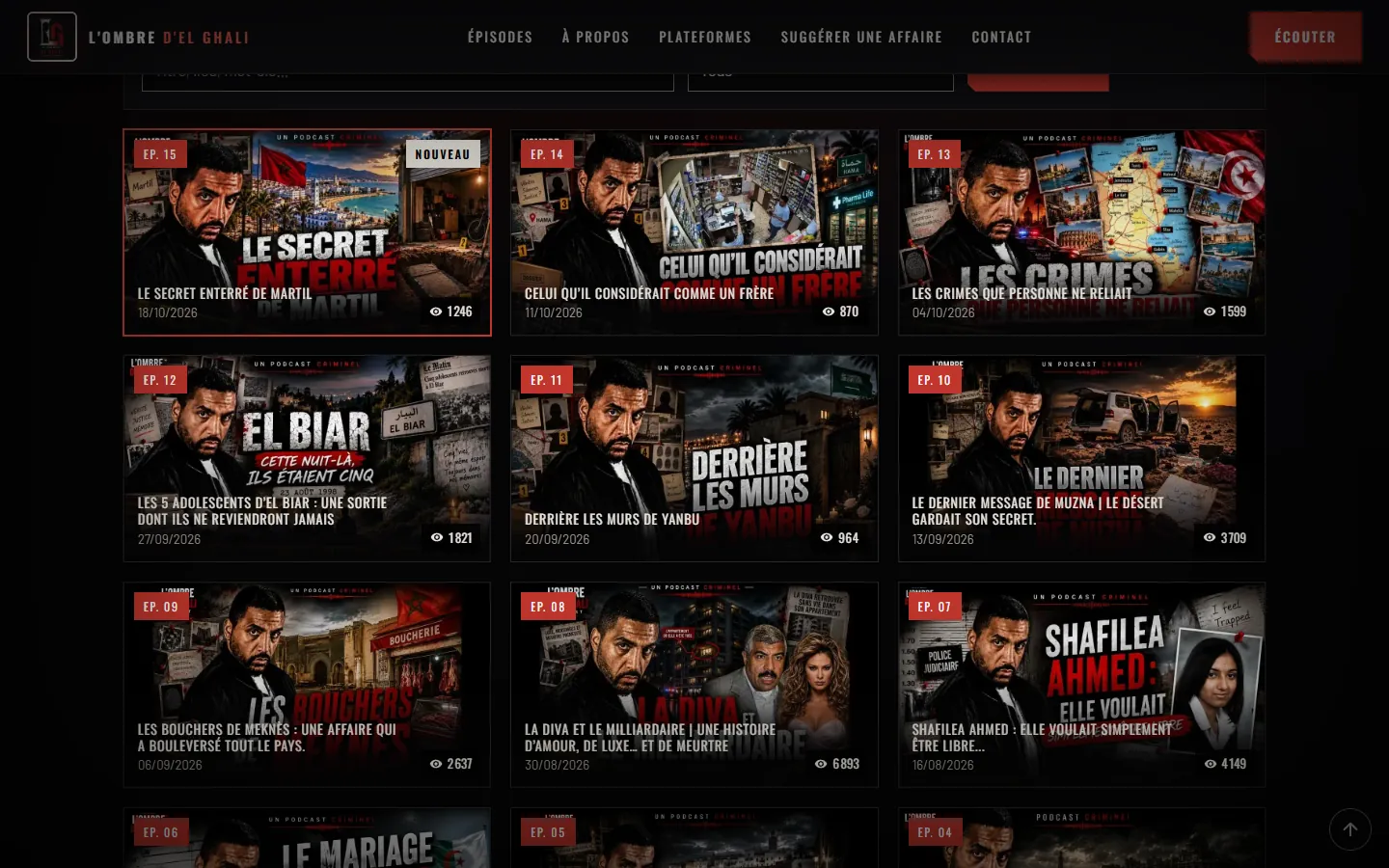Click the CONTACT navigation link
The width and height of the screenshot is (1389, 868).
[1001, 37]
